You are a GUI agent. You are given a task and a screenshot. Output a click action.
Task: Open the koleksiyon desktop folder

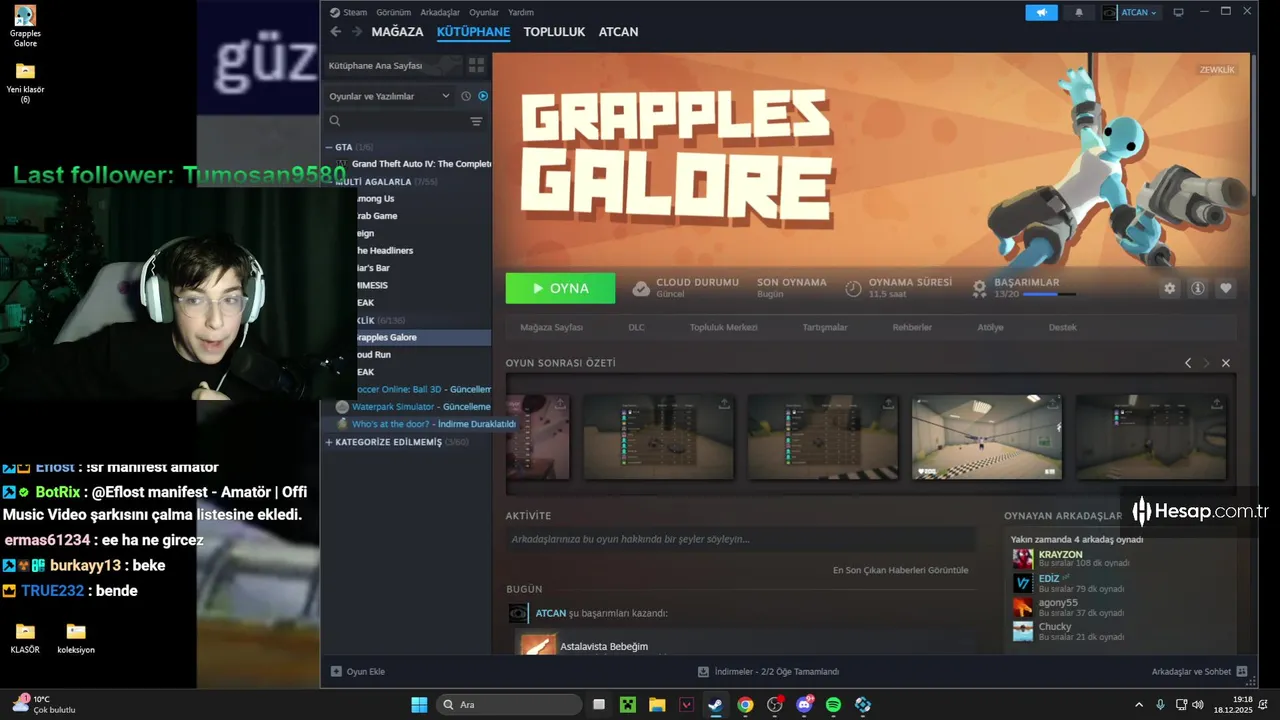pos(76,638)
